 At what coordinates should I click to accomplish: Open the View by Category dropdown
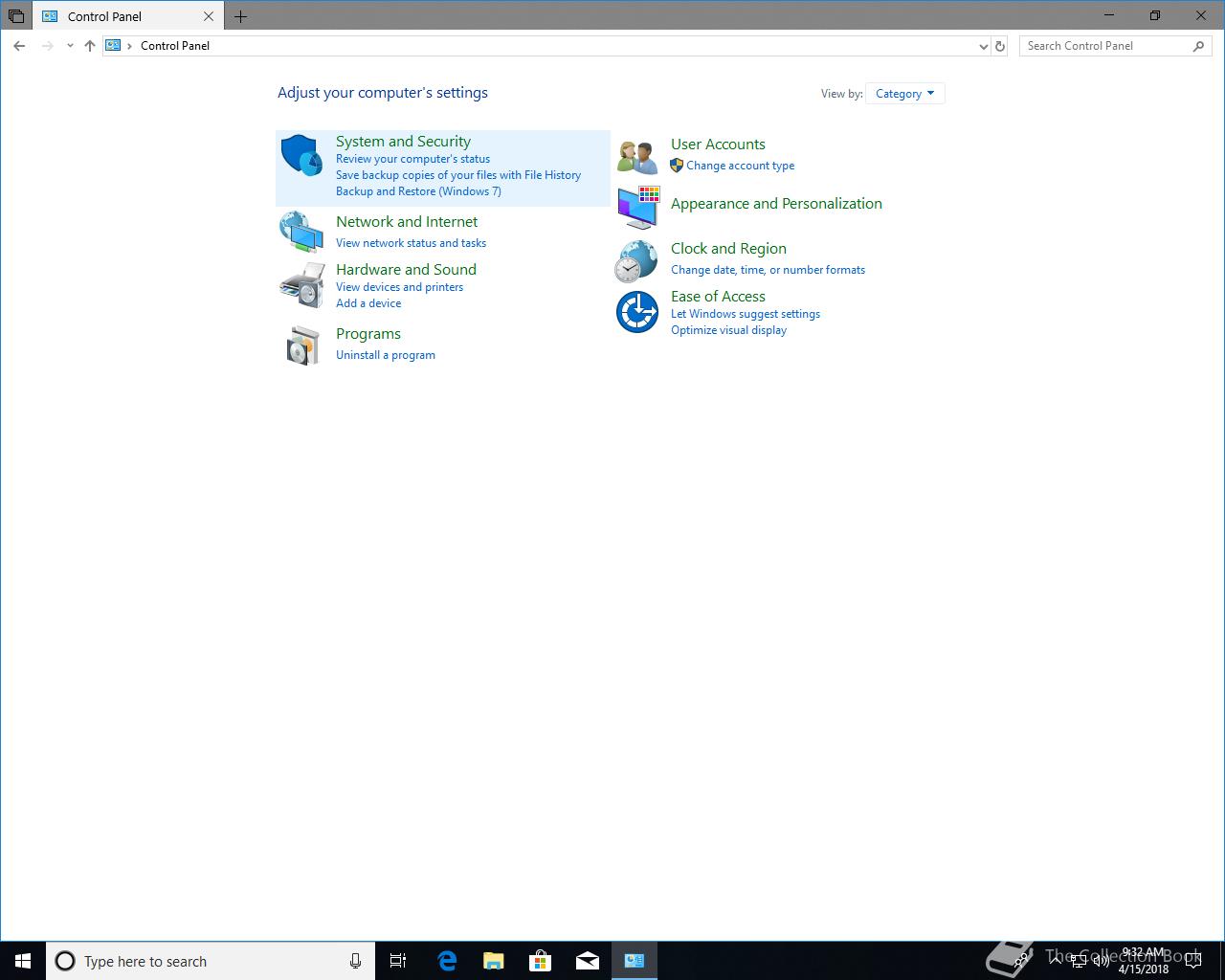click(x=904, y=93)
